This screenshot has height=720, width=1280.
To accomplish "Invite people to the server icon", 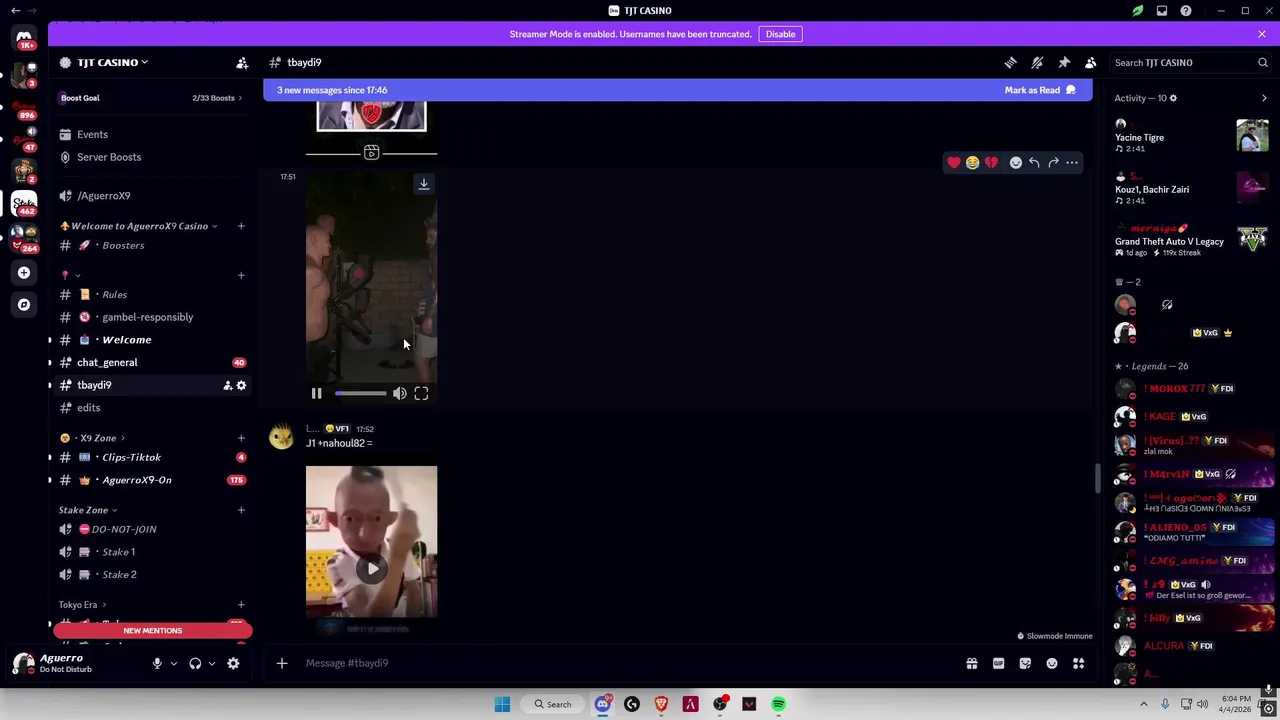I will [x=242, y=62].
